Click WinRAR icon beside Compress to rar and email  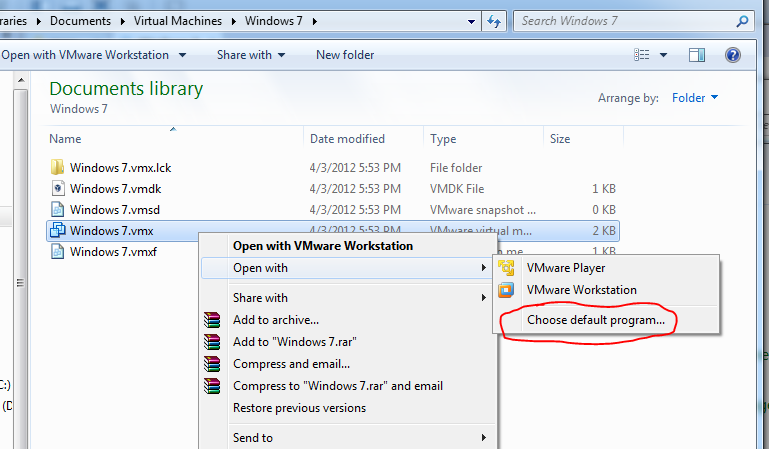[212, 386]
